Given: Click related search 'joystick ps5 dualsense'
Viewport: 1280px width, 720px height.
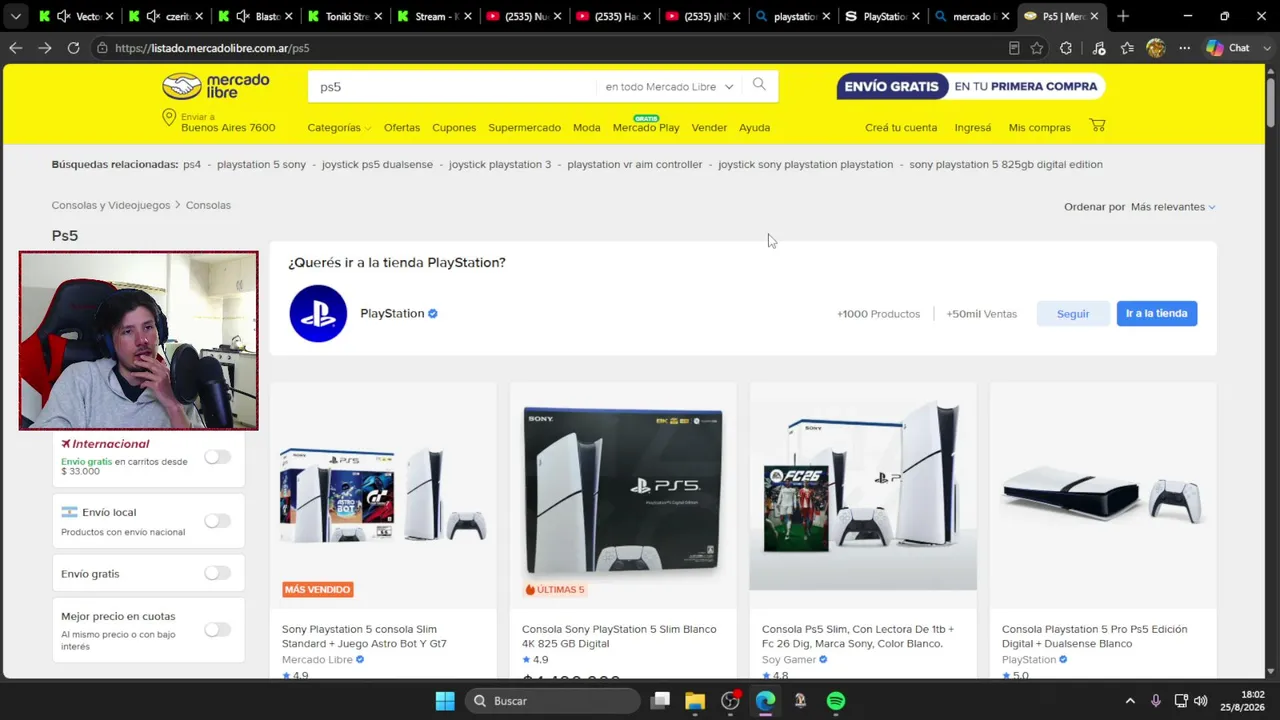Looking at the screenshot, I should click(377, 165).
